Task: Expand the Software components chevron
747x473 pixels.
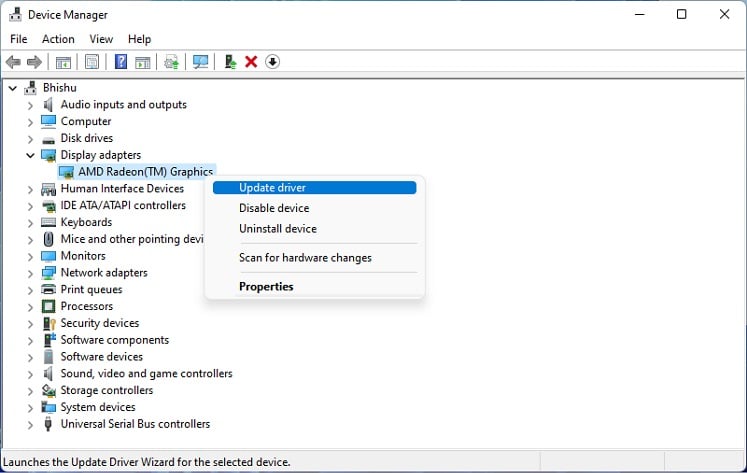Action: (x=30, y=340)
